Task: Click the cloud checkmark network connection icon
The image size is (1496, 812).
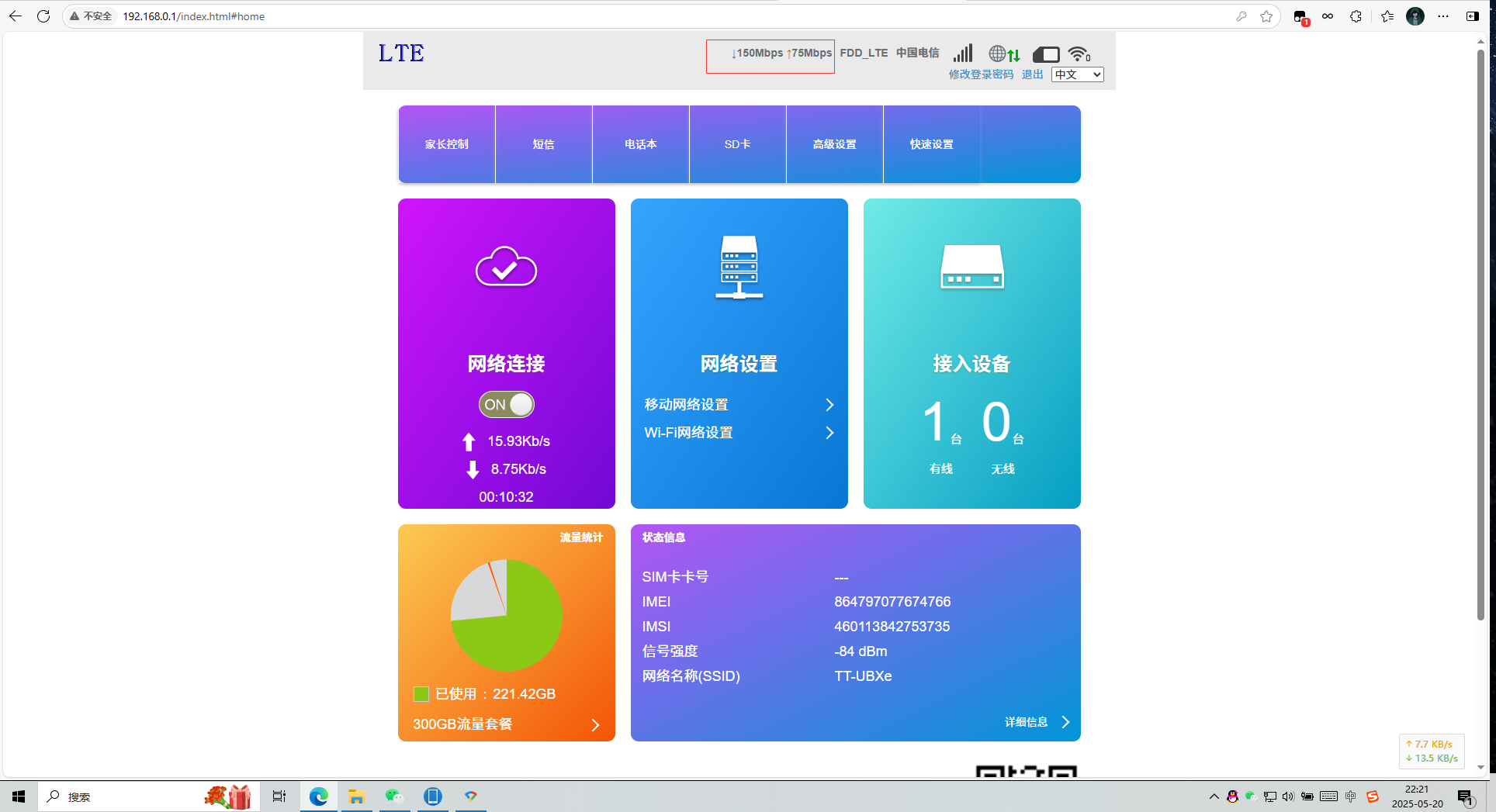Action: 506,267
